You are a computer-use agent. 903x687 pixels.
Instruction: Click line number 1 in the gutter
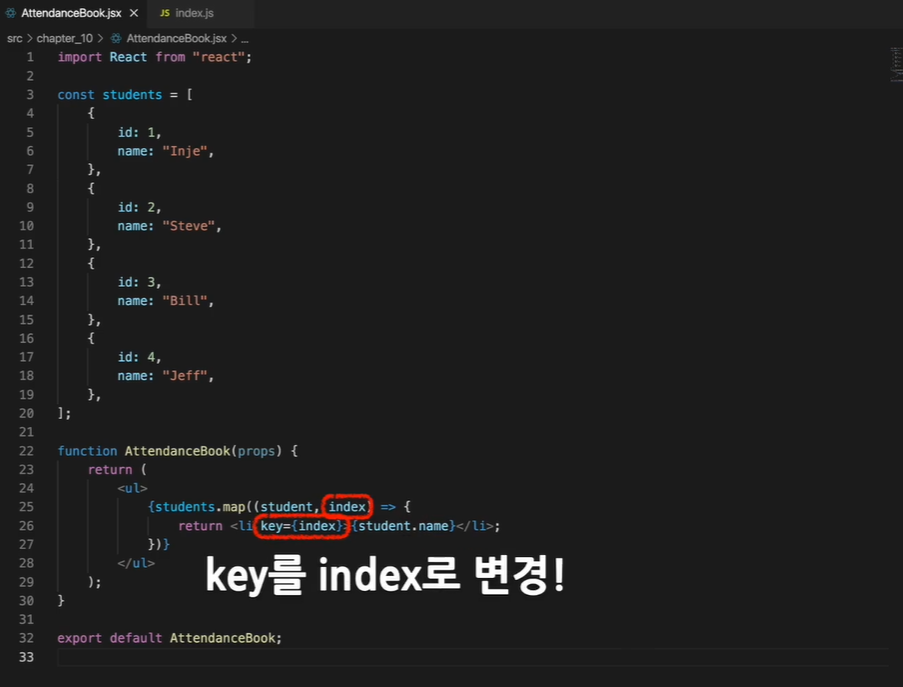point(30,57)
